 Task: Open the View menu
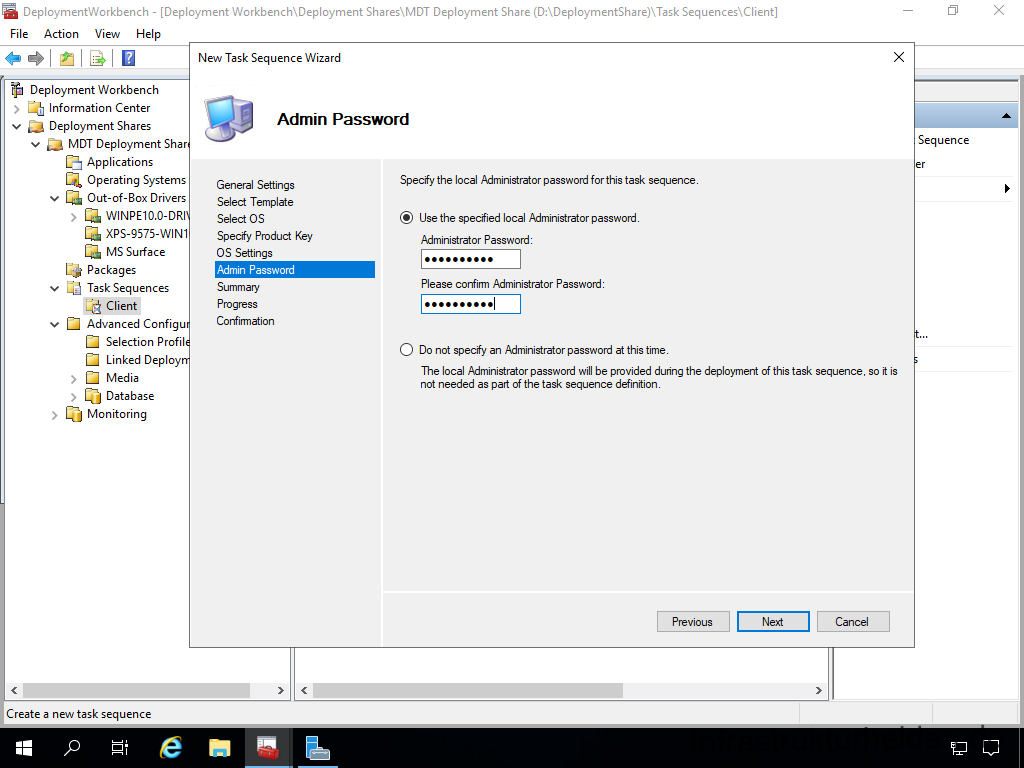pyautogui.click(x=107, y=34)
